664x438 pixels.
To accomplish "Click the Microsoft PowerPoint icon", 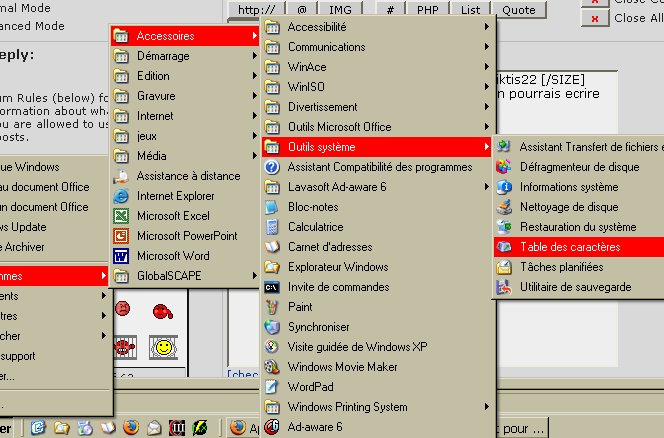I will [121, 236].
